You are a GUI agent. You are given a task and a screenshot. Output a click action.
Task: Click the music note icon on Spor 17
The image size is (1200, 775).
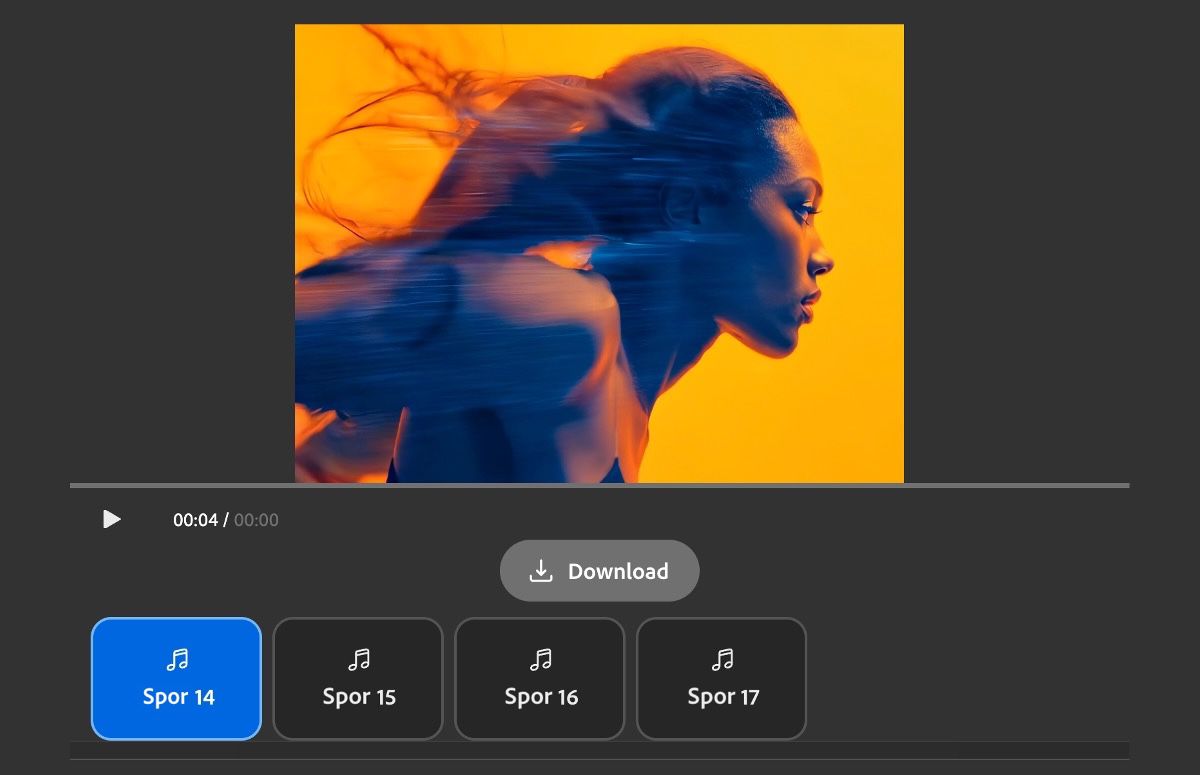(x=722, y=657)
